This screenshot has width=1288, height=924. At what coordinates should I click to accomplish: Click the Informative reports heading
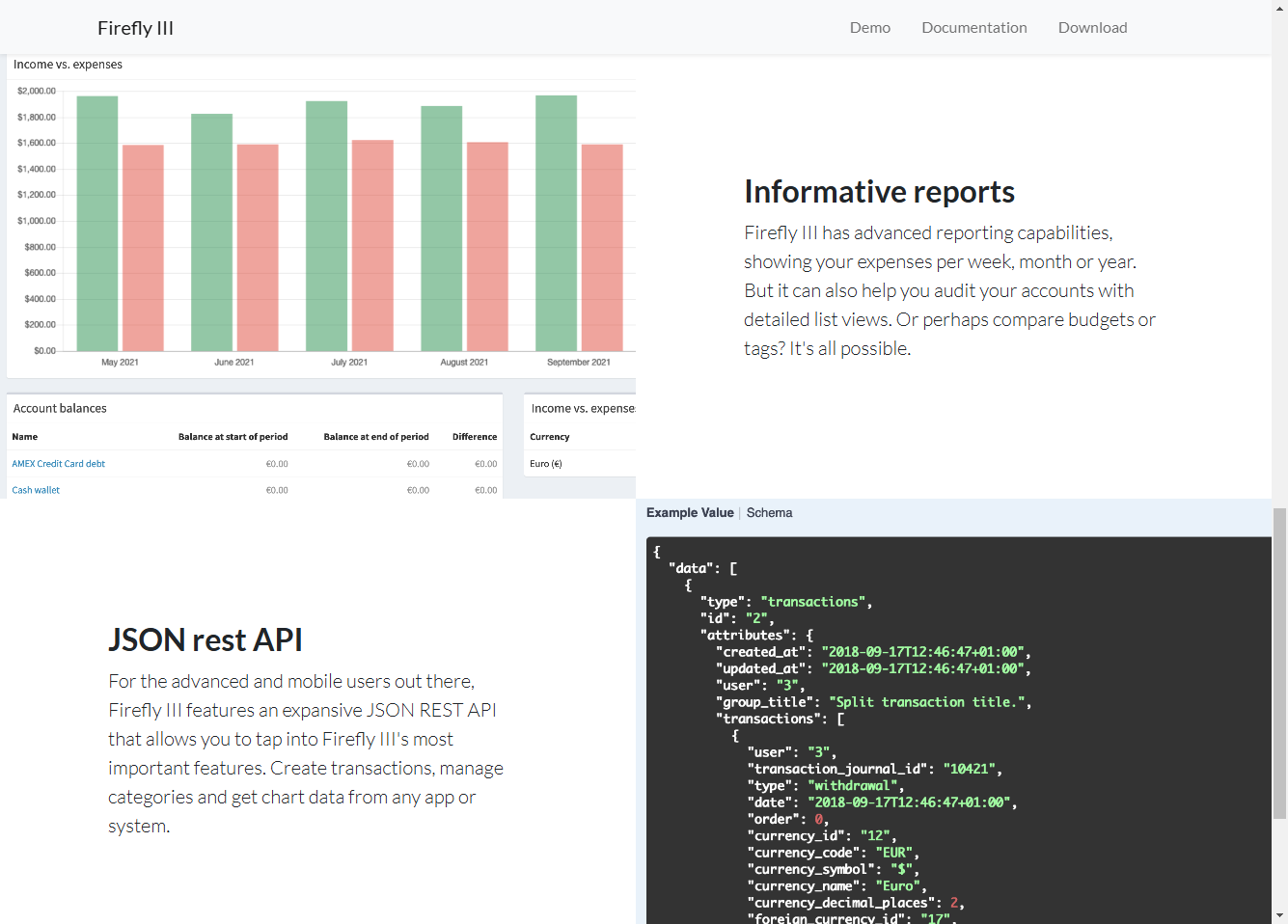point(879,192)
